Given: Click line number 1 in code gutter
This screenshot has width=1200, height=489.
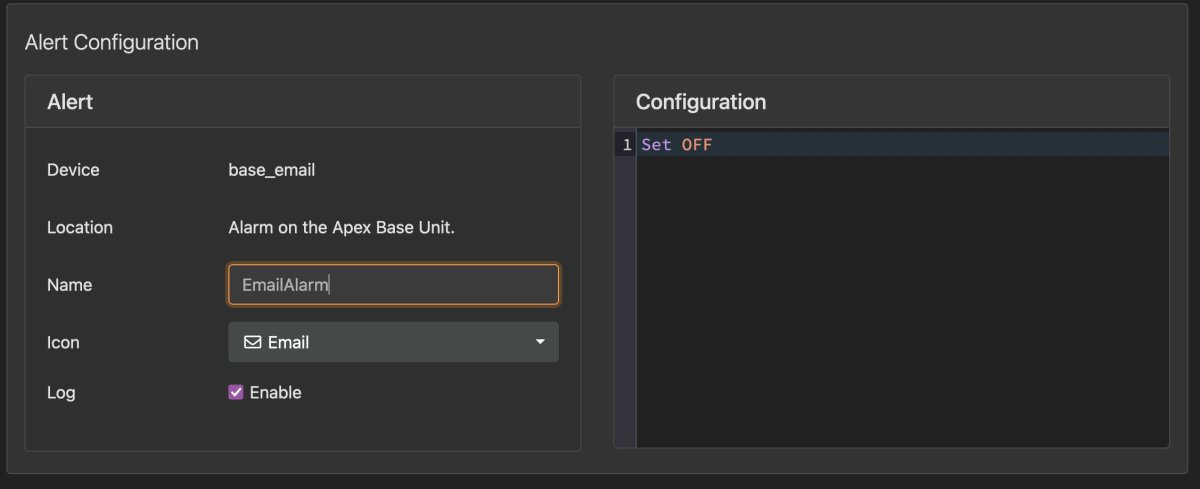Looking at the screenshot, I should [627, 145].
